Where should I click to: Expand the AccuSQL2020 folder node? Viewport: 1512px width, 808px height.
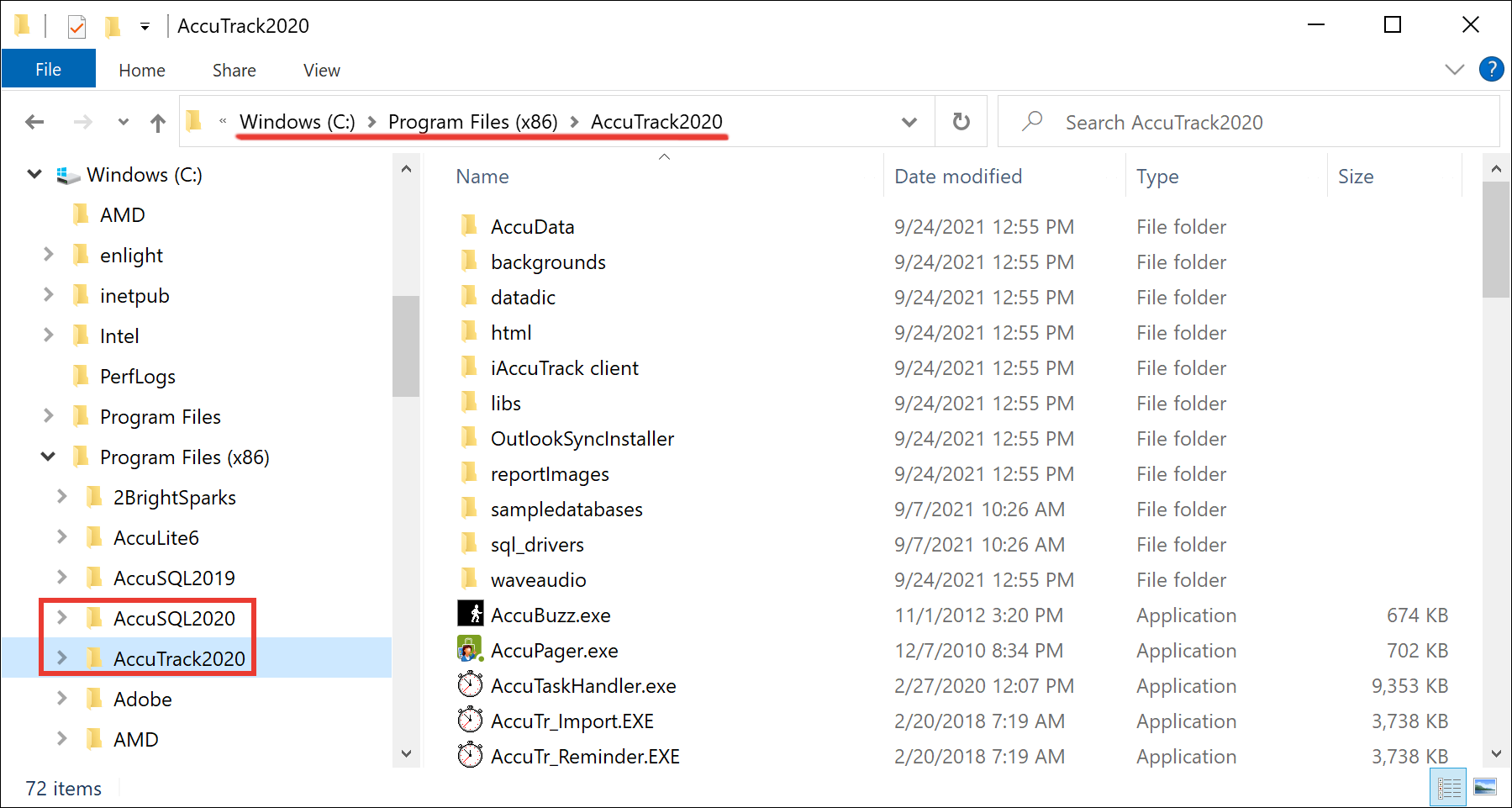pos(61,617)
